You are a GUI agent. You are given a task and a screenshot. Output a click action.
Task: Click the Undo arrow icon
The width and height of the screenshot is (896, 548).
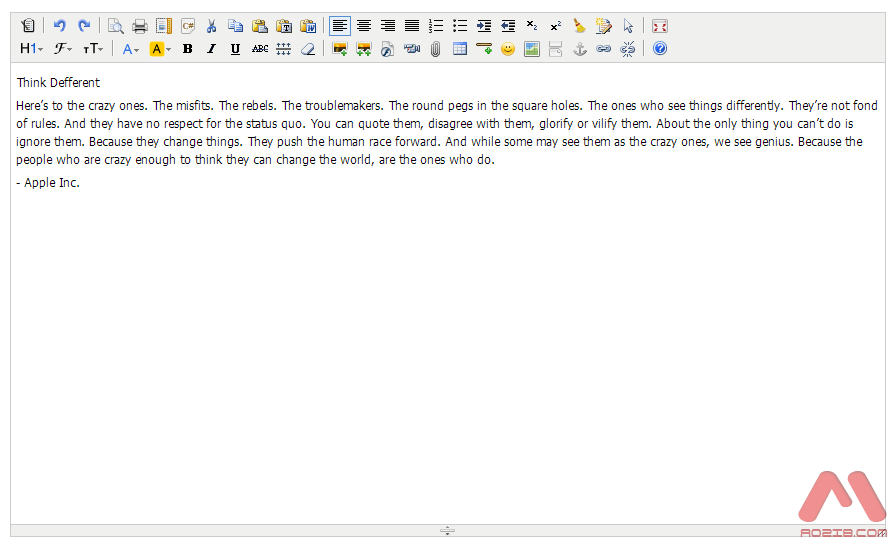coord(59,26)
